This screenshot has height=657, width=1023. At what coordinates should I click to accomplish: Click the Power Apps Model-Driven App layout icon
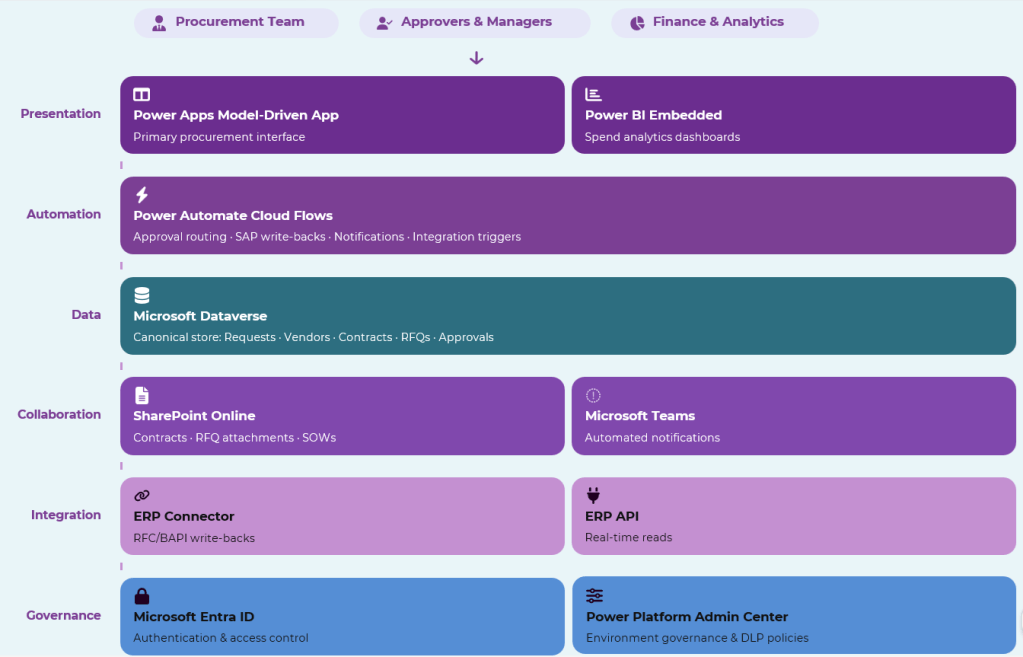tap(142, 95)
